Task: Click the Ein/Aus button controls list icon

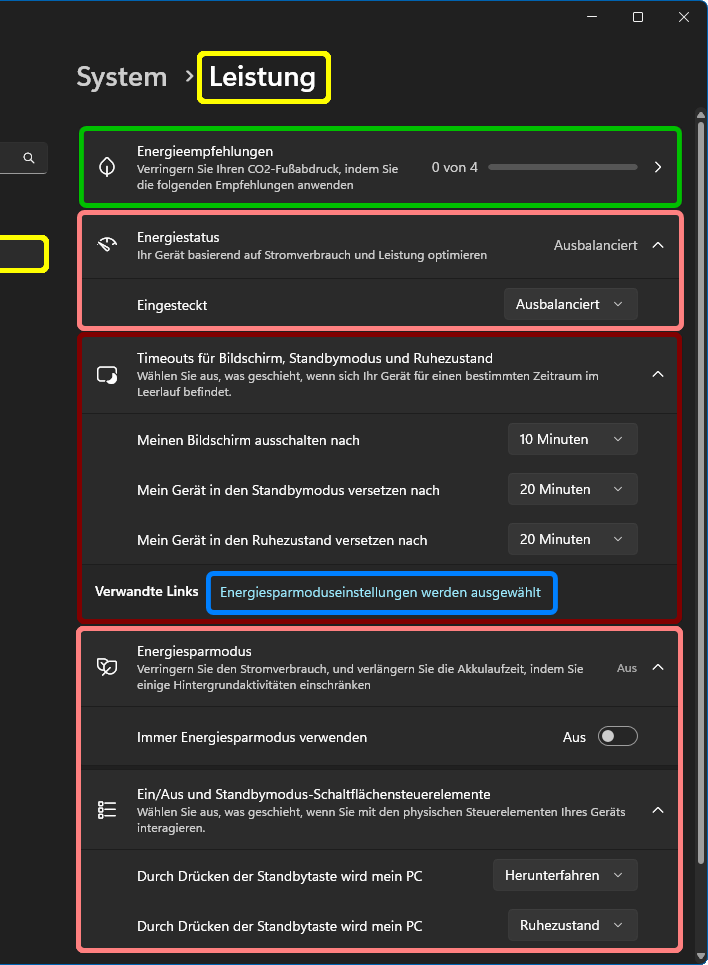Action: pos(107,810)
